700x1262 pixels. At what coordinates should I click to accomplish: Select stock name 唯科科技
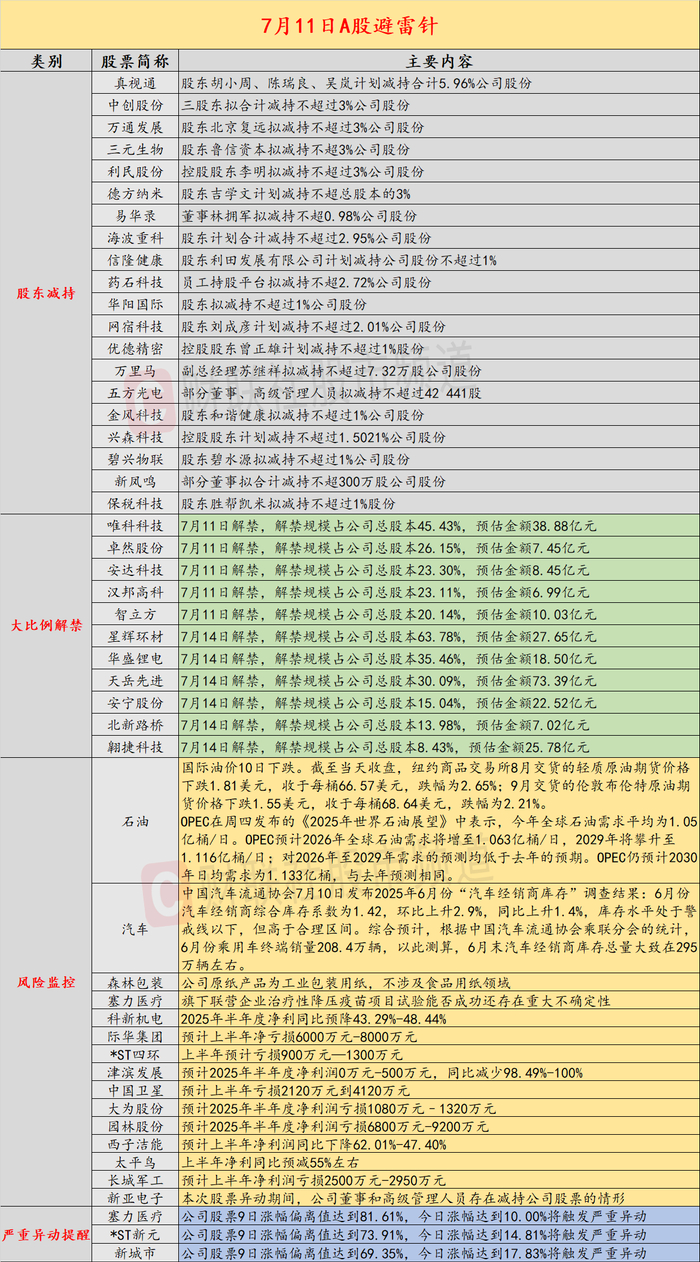tap(135, 525)
